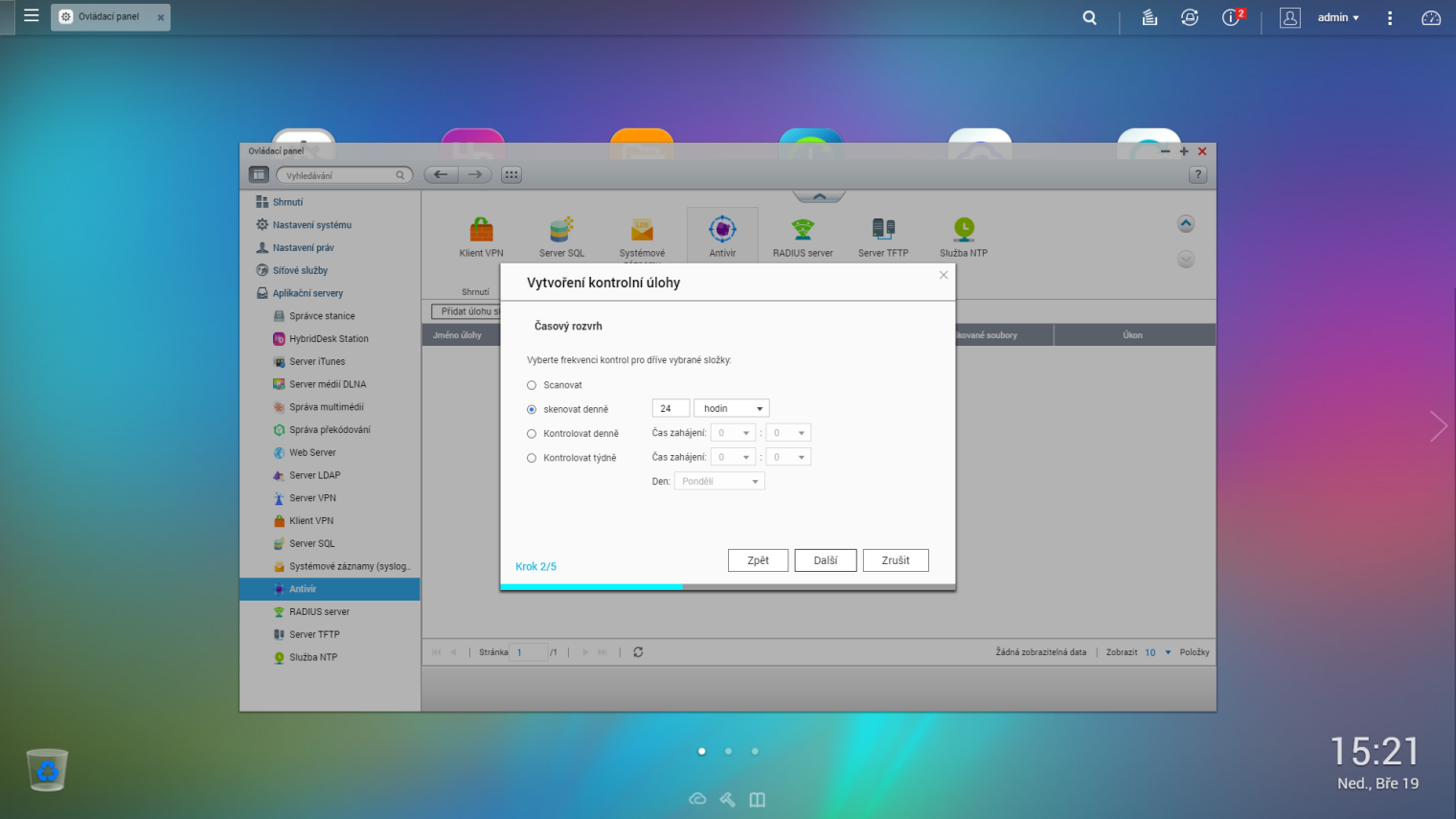This screenshot has width=1456, height=819.
Task: Click the Další button
Action: coord(825,560)
